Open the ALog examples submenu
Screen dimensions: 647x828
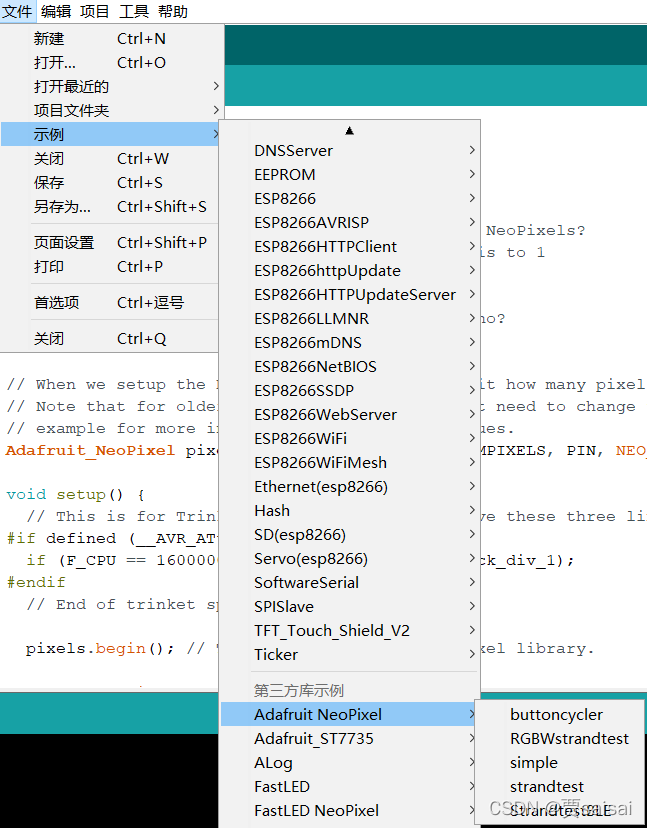point(350,763)
